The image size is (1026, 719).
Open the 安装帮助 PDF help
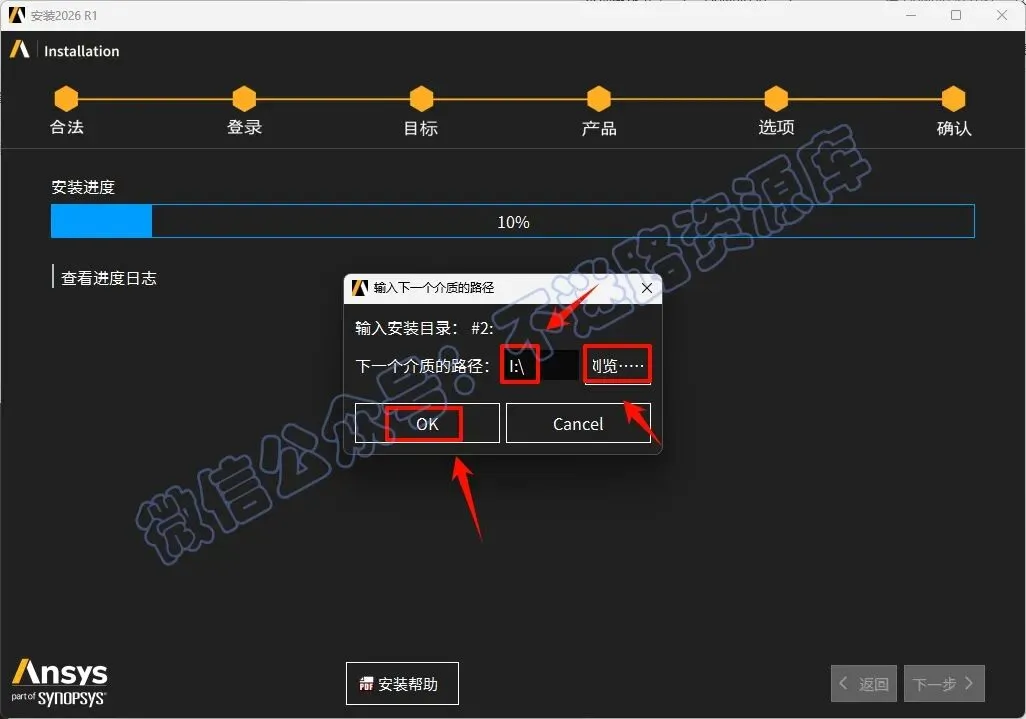pos(402,684)
